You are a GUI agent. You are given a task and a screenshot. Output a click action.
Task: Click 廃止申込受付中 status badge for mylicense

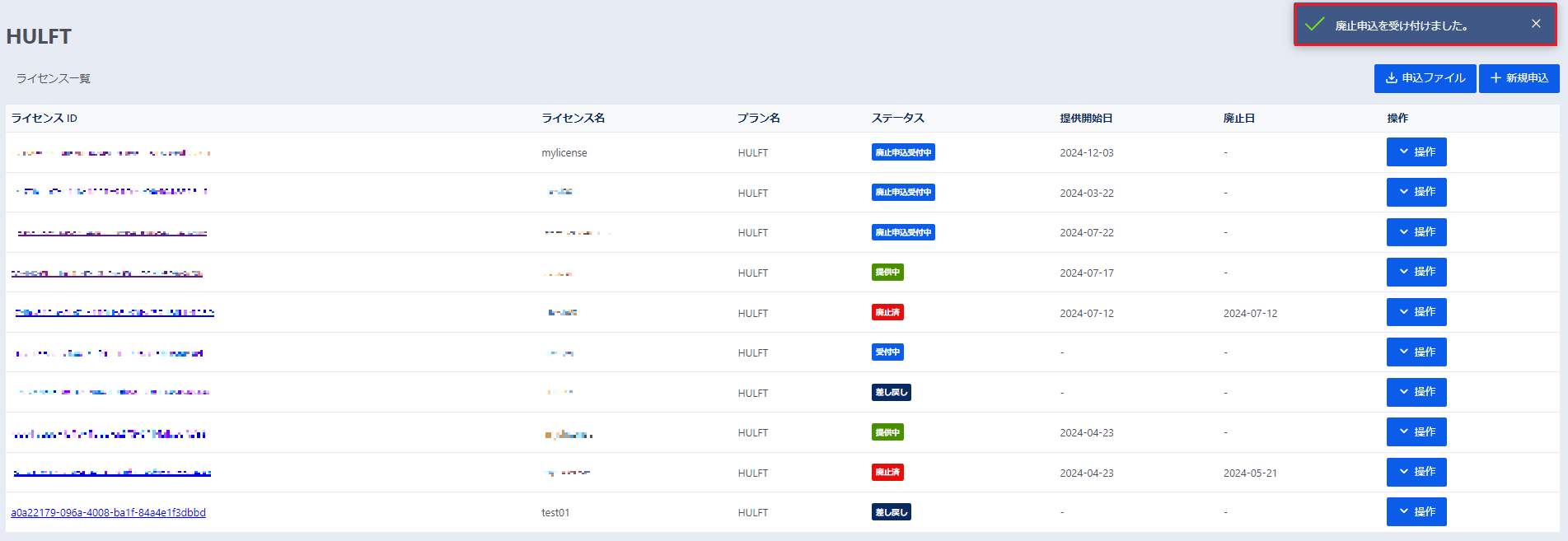pos(903,152)
